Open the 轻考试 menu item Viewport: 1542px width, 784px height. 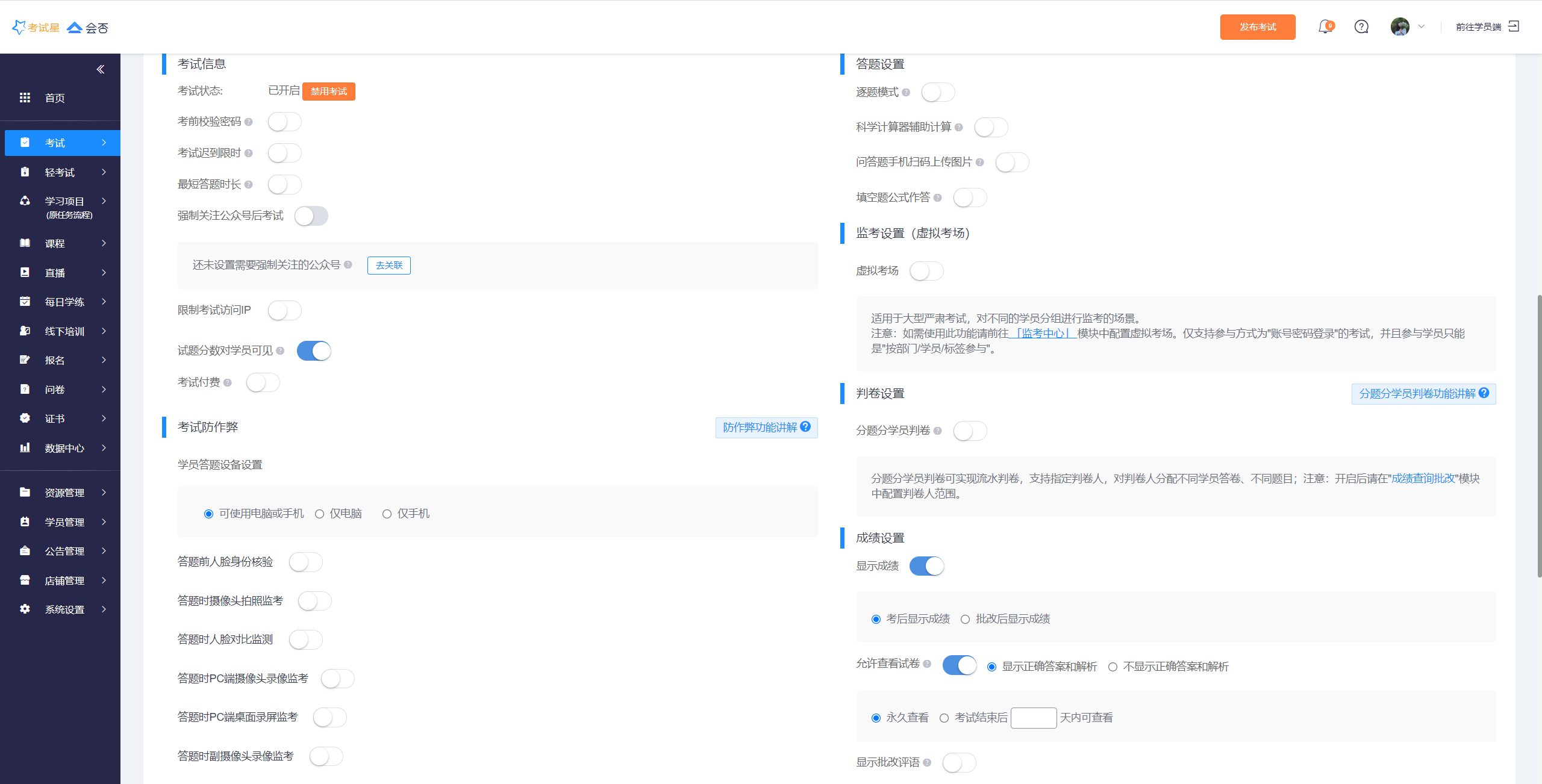coord(60,172)
